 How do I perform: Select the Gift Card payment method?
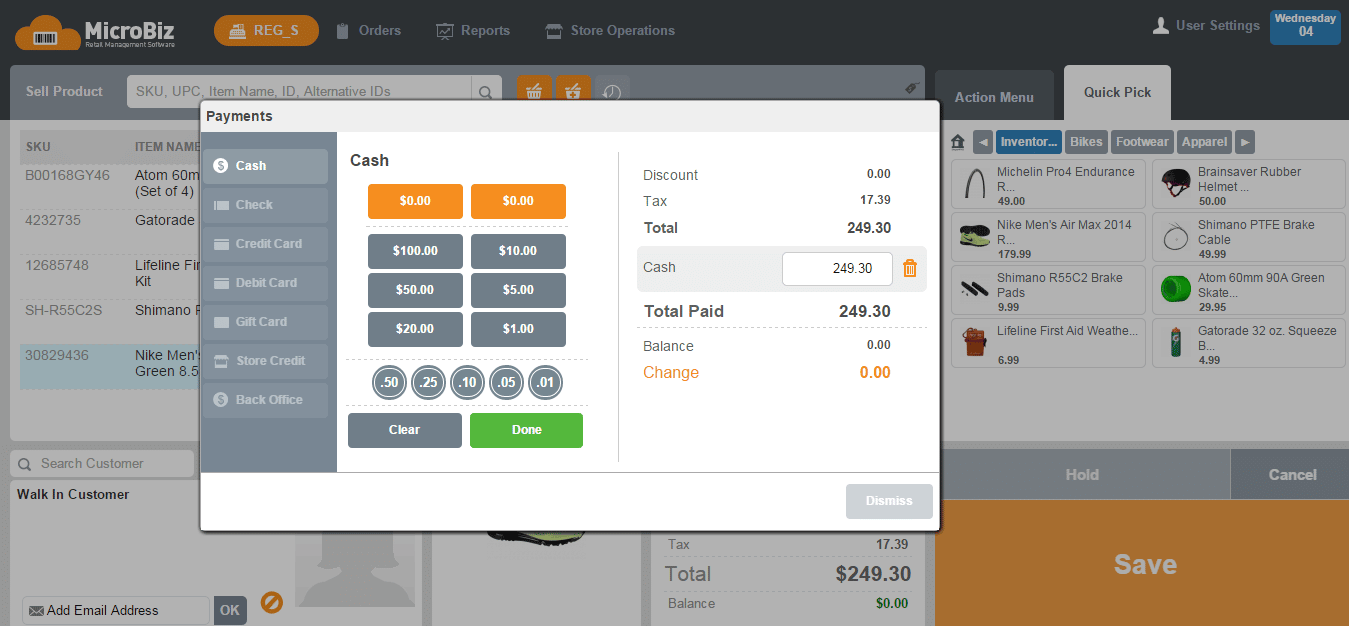(x=265, y=322)
